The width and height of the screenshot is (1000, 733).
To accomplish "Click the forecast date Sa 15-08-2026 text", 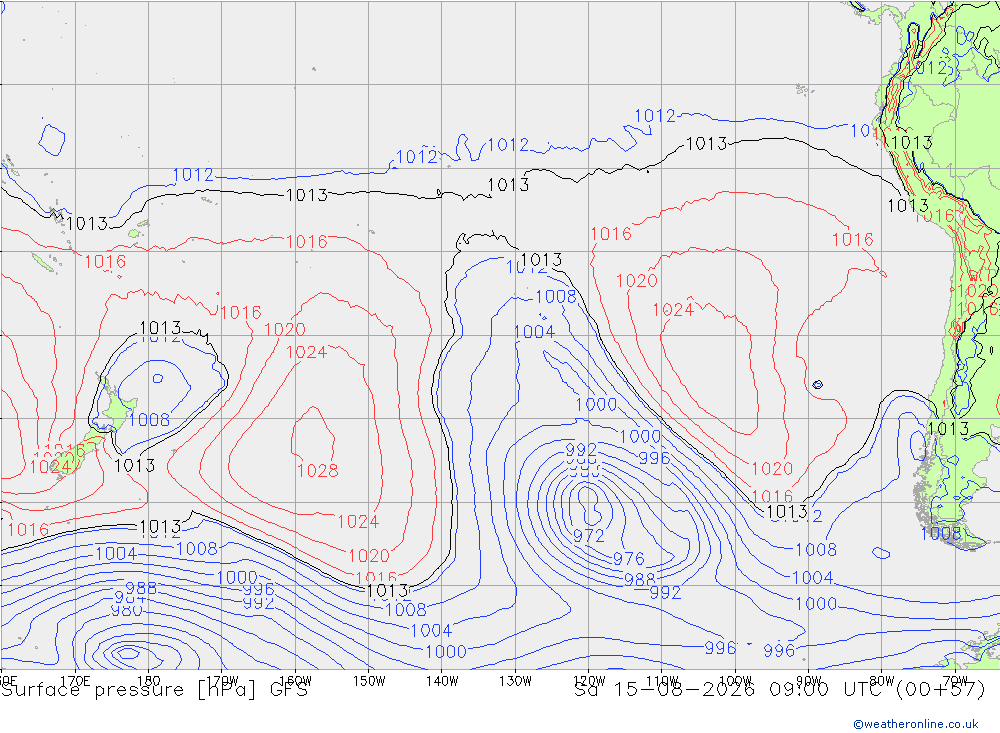I will pos(664,690).
